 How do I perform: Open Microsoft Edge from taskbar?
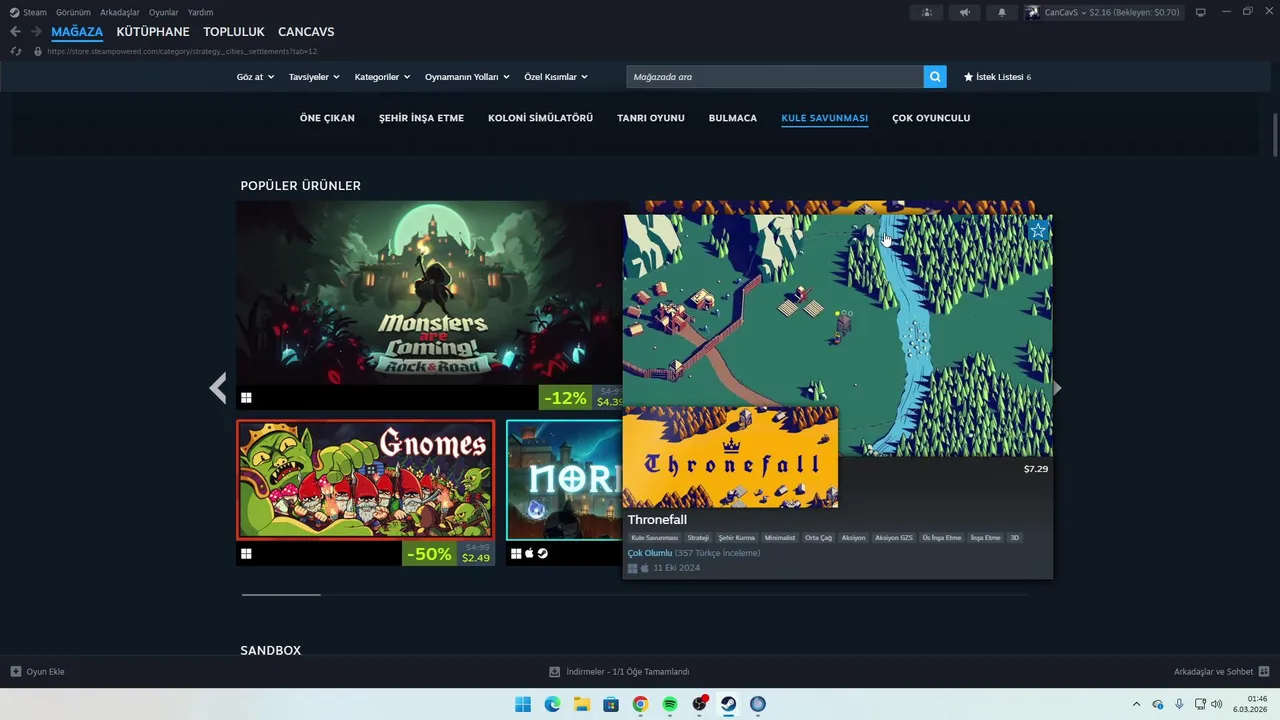(552, 704)
